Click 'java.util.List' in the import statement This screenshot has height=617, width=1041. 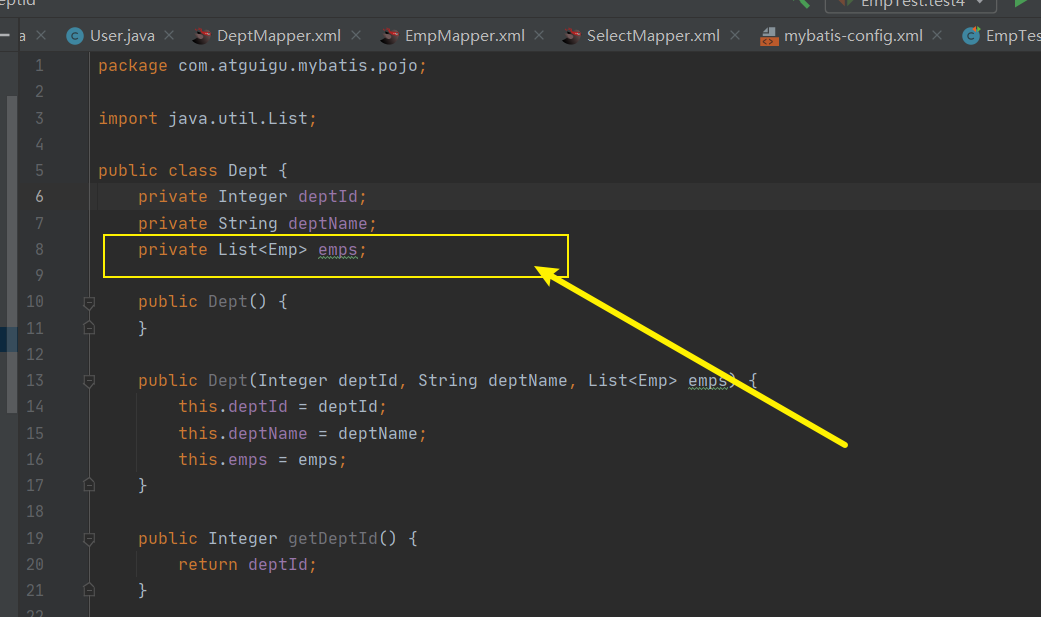[x=238, y=118]
